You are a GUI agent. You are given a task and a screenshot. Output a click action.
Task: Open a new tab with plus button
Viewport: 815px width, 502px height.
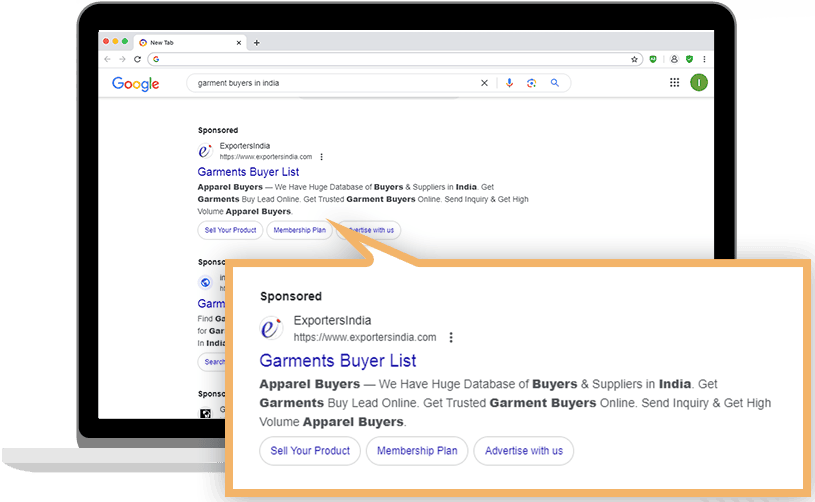(256, 43)
